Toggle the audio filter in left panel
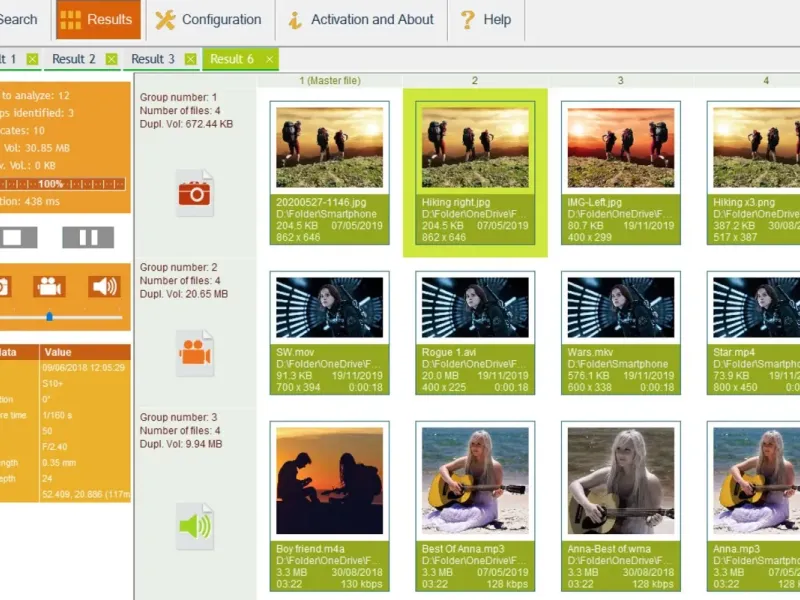The height and width of the screenshot is (600, 800). (x=105, y=287)
